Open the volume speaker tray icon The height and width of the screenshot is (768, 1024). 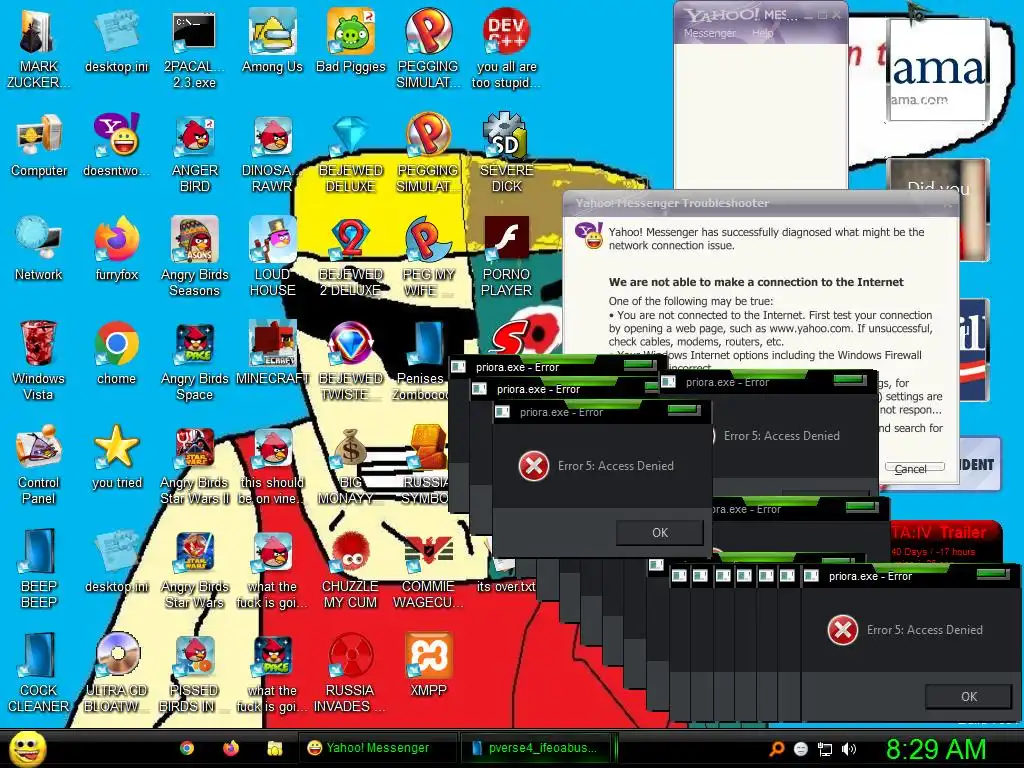point(849,749)
